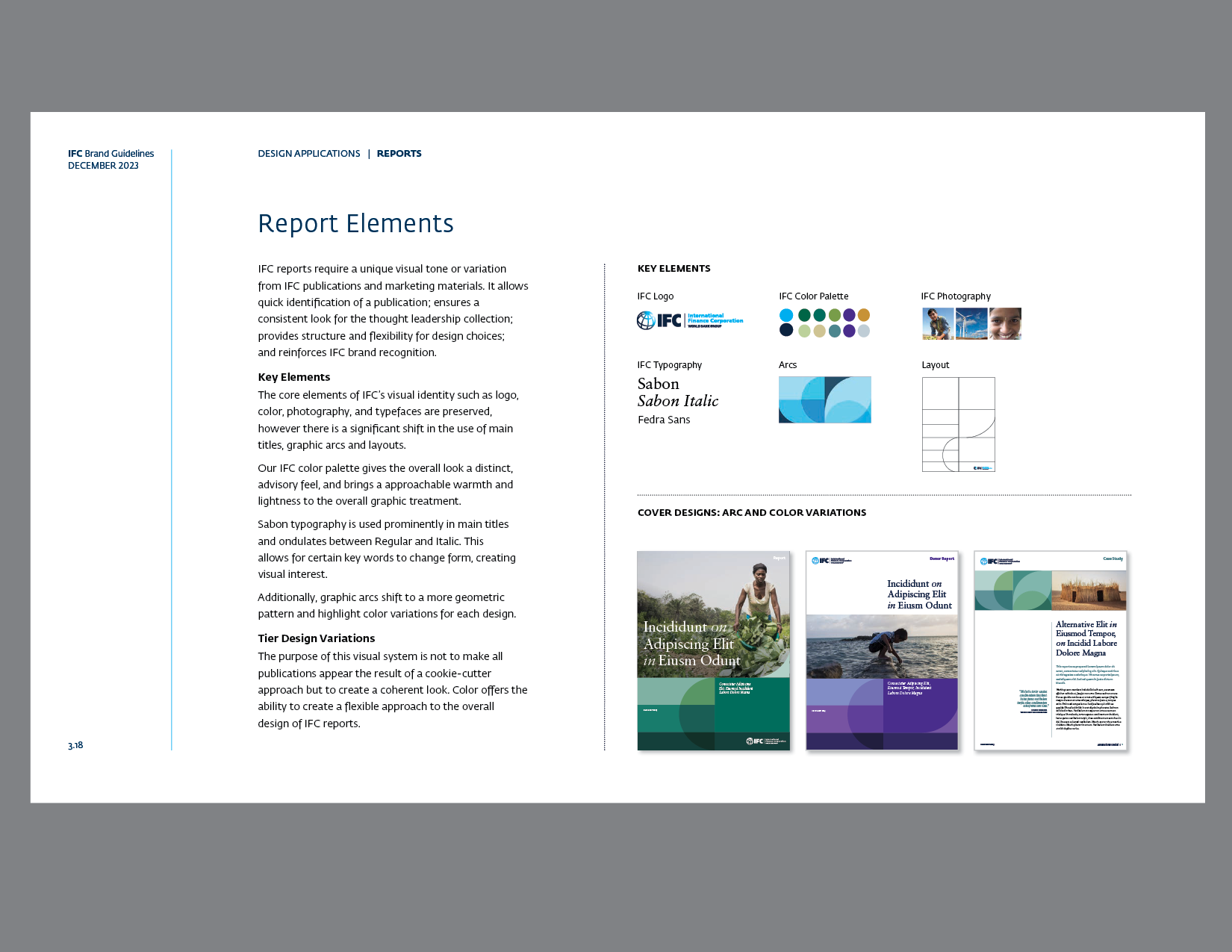This screenshot has height=952, width=1232.
Task: Click the line 'Our IFC color palette gives the overall'
Action: click(385, 468)
